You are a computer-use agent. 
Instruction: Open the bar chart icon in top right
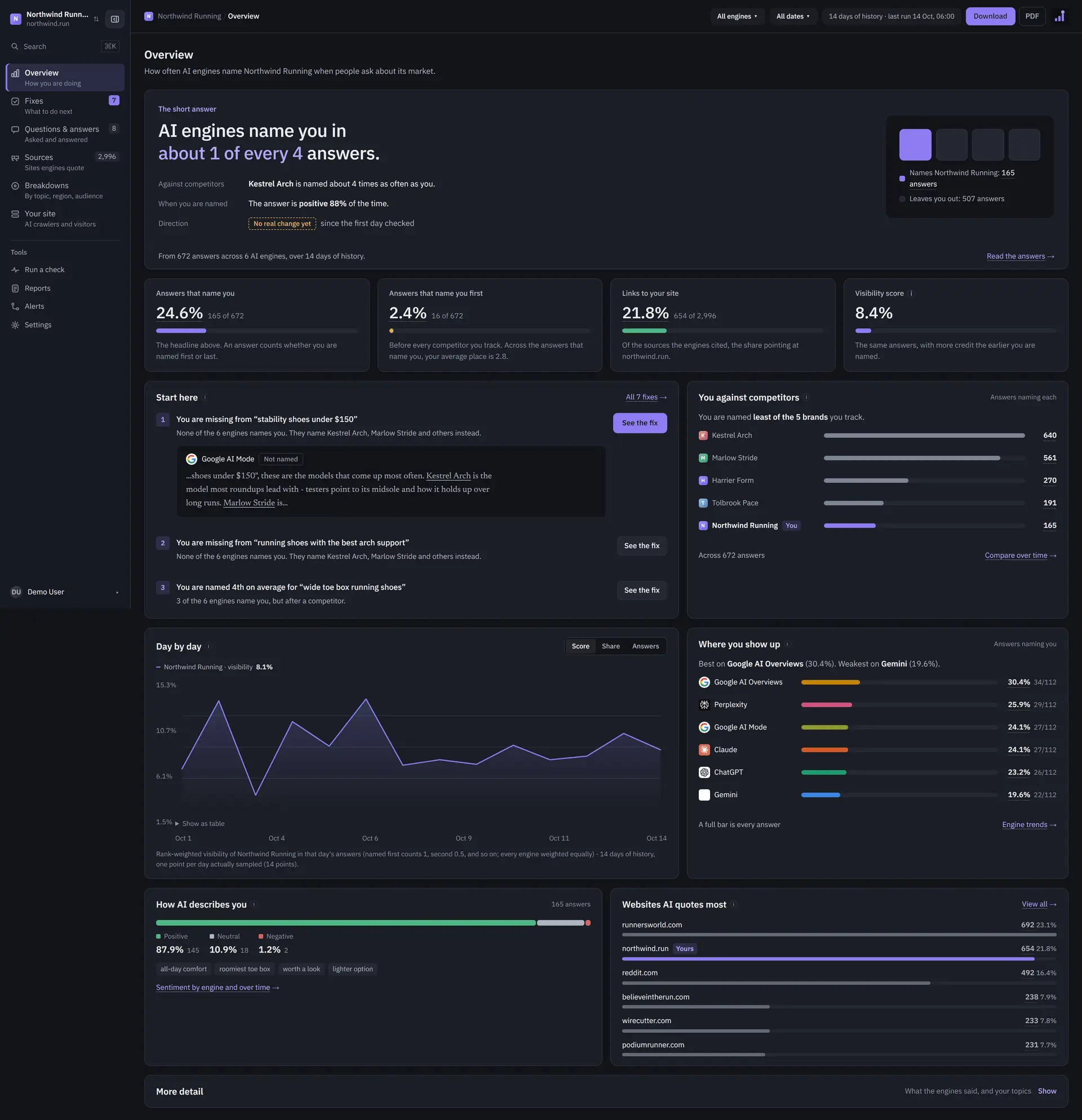click(x=1059, y=16)
